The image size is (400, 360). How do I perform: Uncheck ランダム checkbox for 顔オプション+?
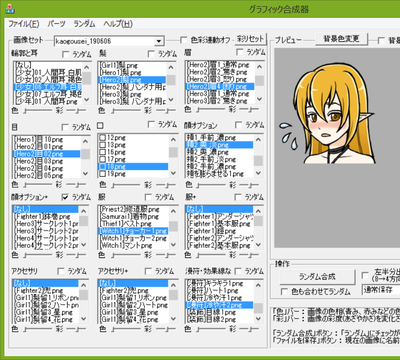coord(65,197)
